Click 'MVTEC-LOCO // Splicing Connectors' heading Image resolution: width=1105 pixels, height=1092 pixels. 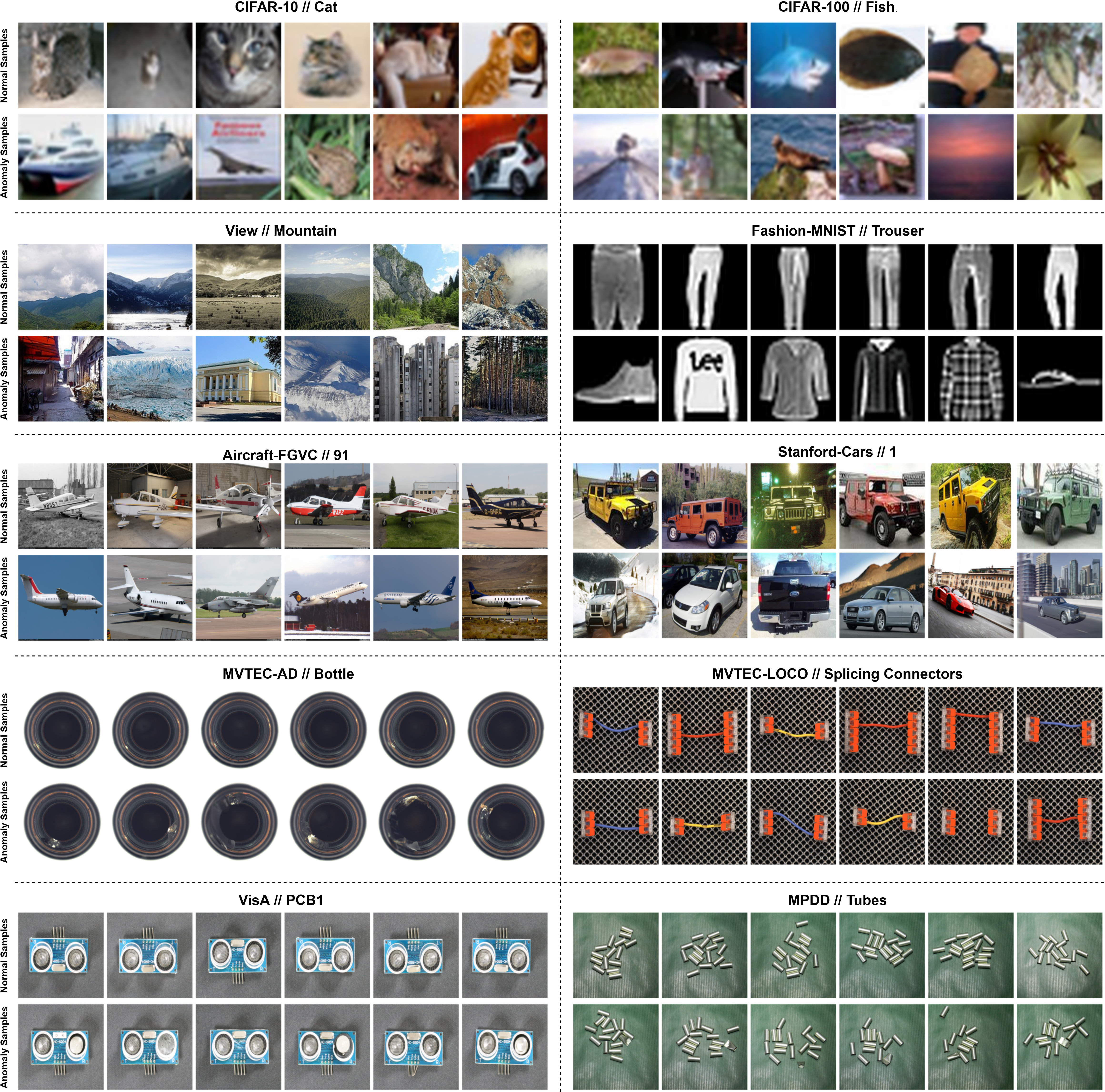(x=837, y=674)
